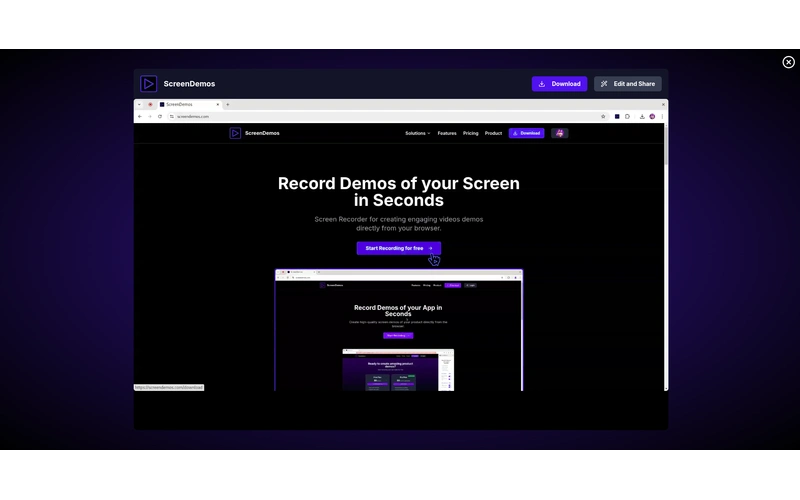Go to the Pricing page
The width and height of the screenshot is (800, 500).
470,133
